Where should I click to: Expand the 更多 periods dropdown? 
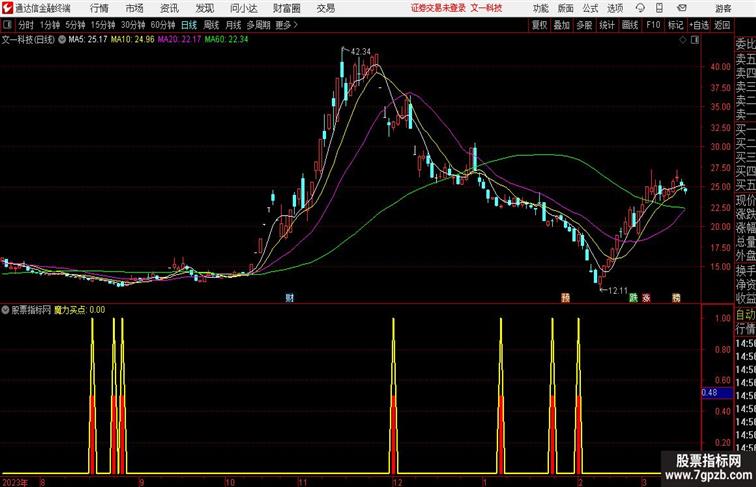286,25
